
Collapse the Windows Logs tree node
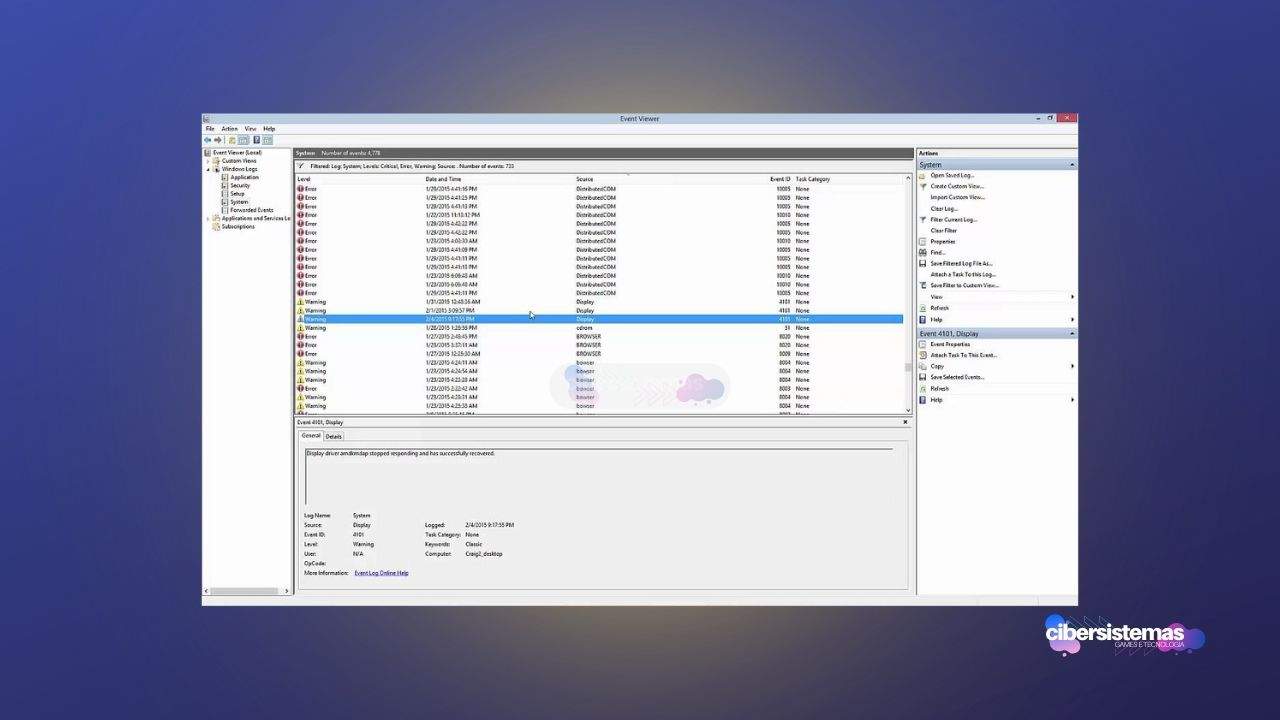pyautogui.click(x=208, y=169)
